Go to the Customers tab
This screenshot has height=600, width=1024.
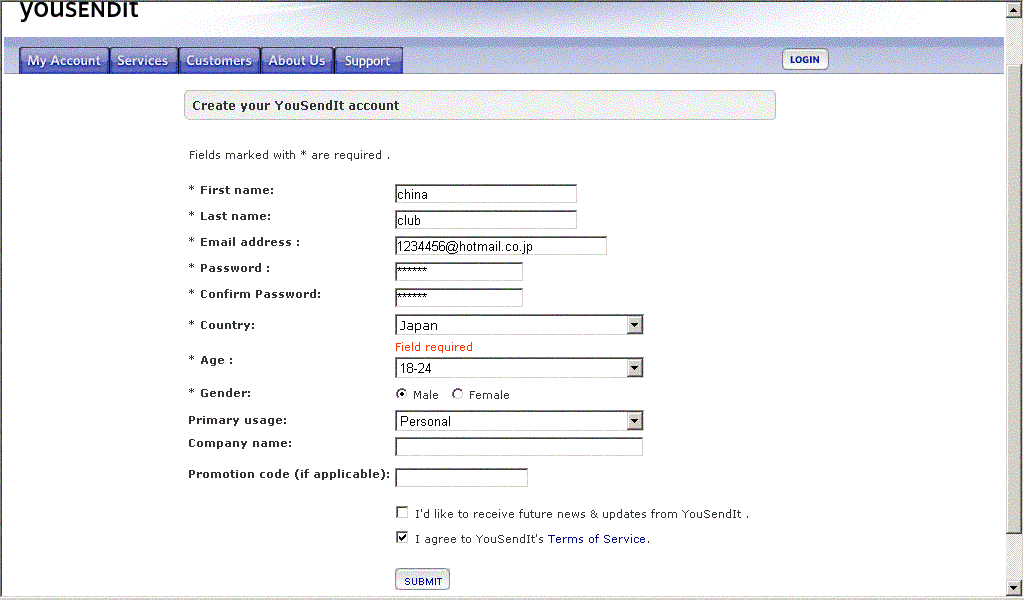tap(219, 61)
